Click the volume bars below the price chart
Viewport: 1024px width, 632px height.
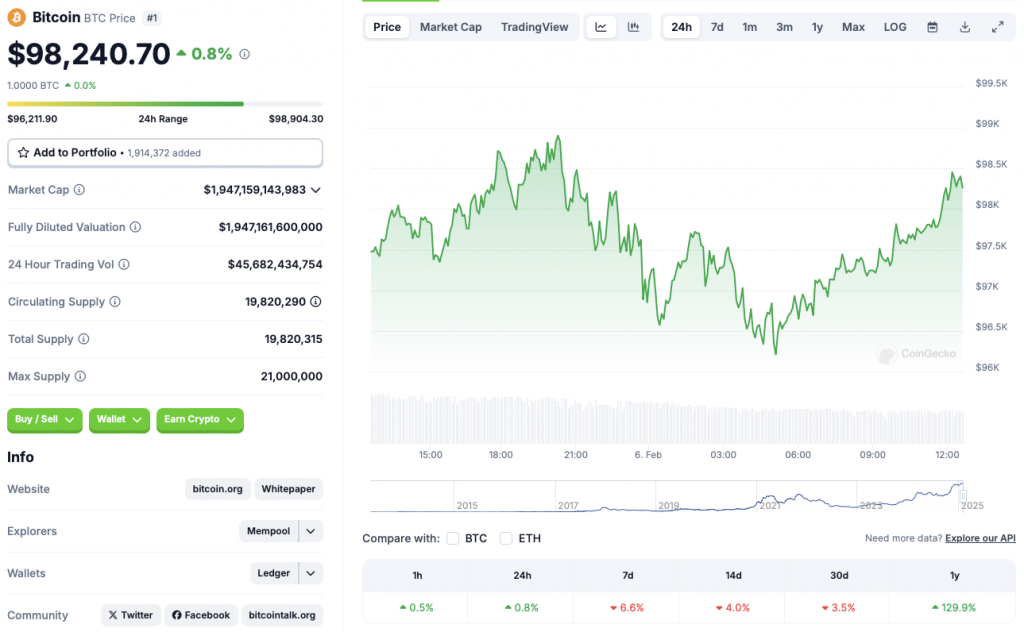coord(667,419)
